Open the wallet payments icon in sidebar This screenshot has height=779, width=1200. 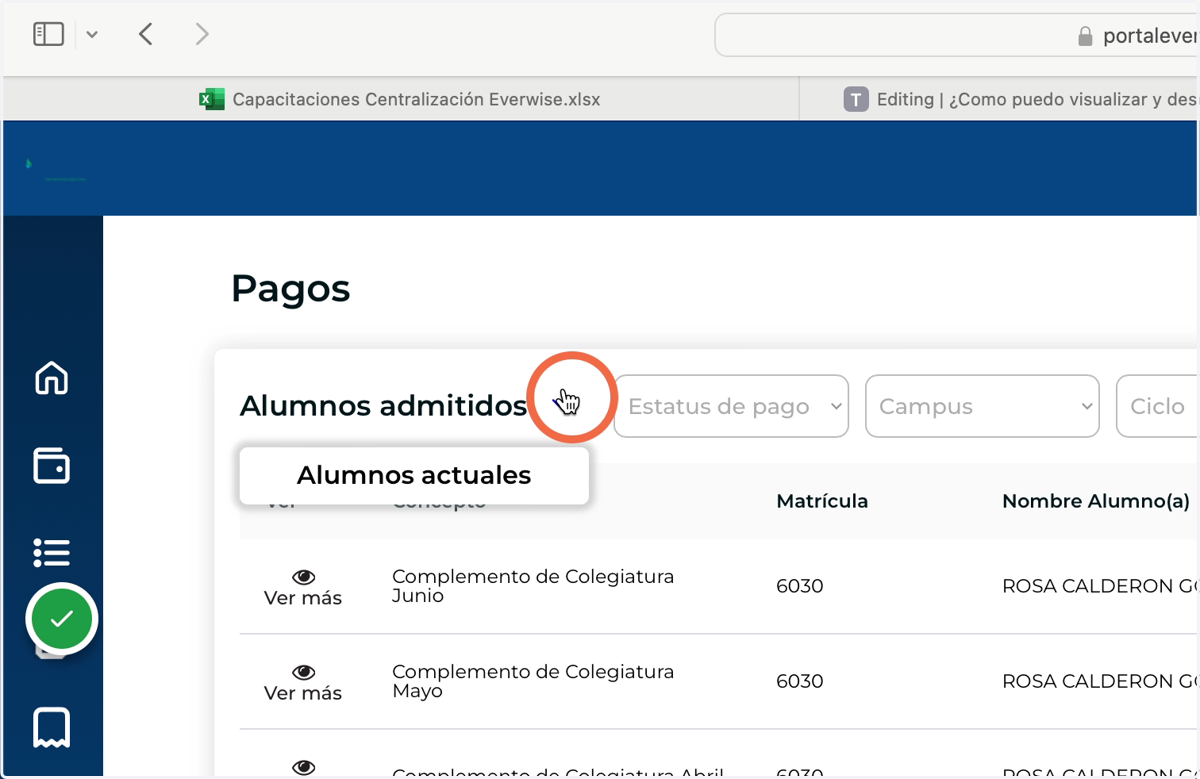click(52, 466)
